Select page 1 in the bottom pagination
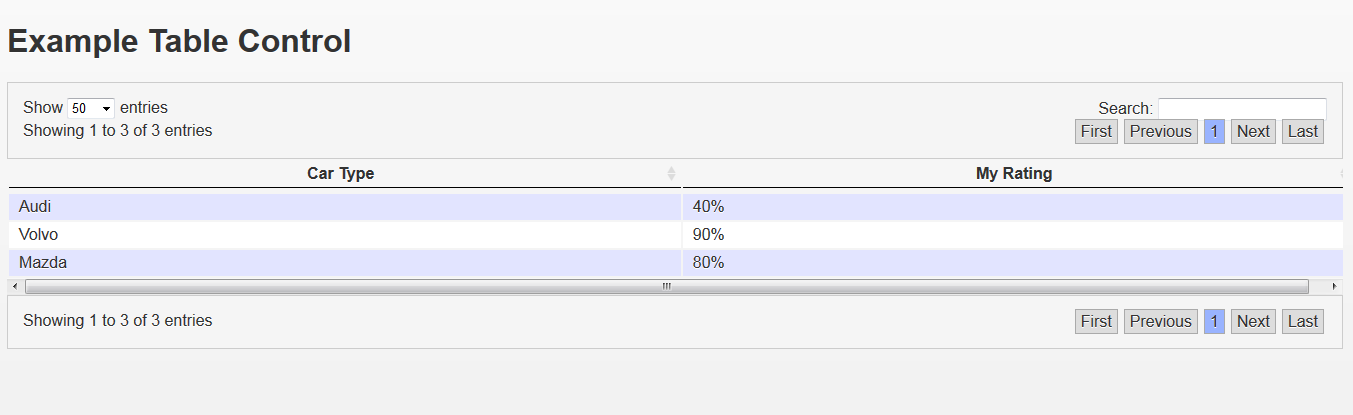1353x415 pixels. coord(1214,321)
